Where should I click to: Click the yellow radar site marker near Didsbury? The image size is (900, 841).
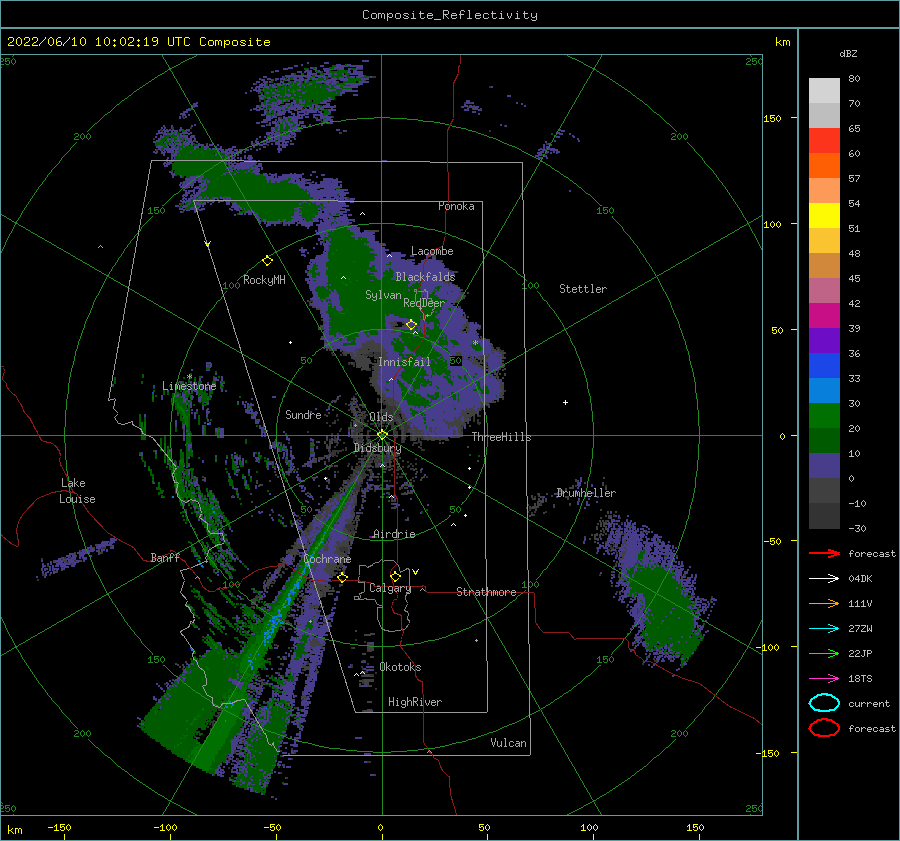coord(382,435)
